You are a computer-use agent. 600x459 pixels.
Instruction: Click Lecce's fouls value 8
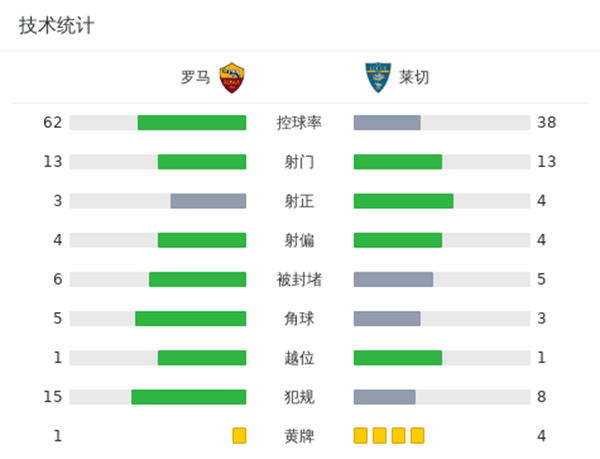coord(541,397)
